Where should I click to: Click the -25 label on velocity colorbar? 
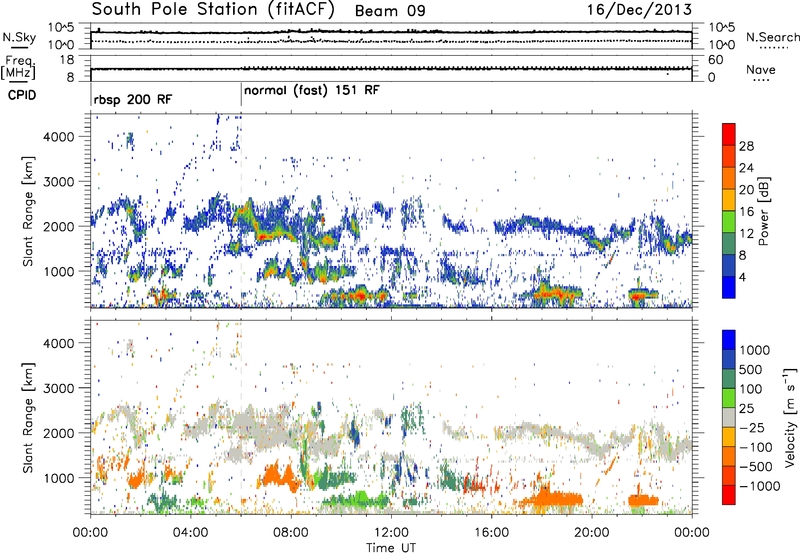tap(752, 428)
